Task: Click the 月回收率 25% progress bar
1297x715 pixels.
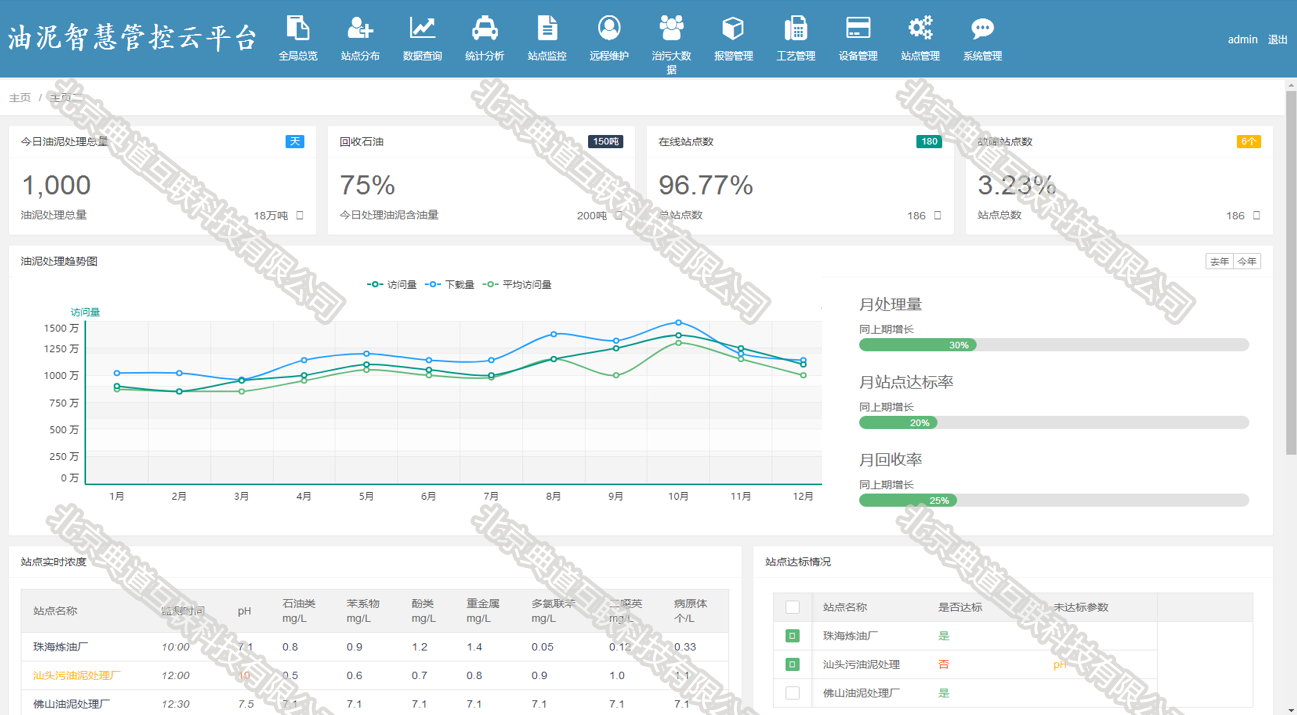Action: pyautogui.click(x=1054, y=500)
